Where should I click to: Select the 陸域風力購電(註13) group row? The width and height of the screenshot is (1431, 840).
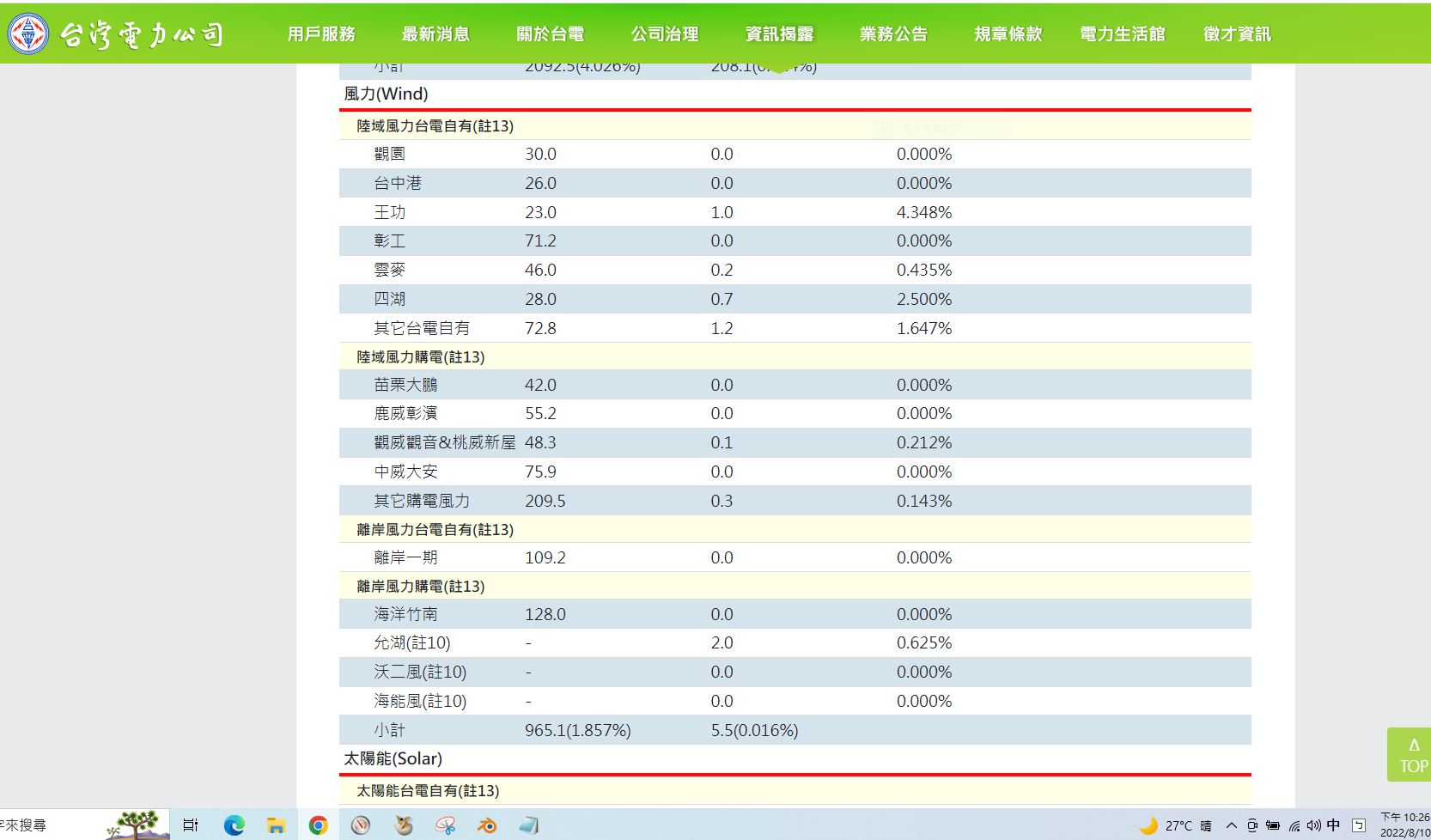click(795, 356)
